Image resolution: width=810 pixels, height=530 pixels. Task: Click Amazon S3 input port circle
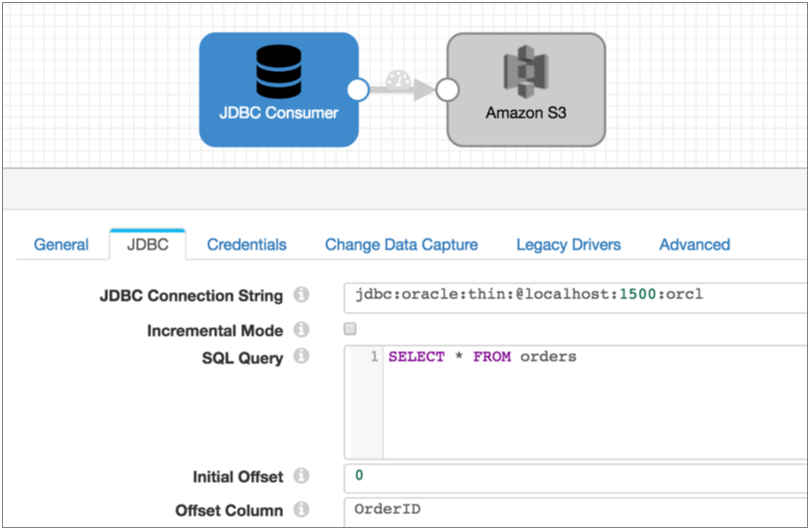447,90
